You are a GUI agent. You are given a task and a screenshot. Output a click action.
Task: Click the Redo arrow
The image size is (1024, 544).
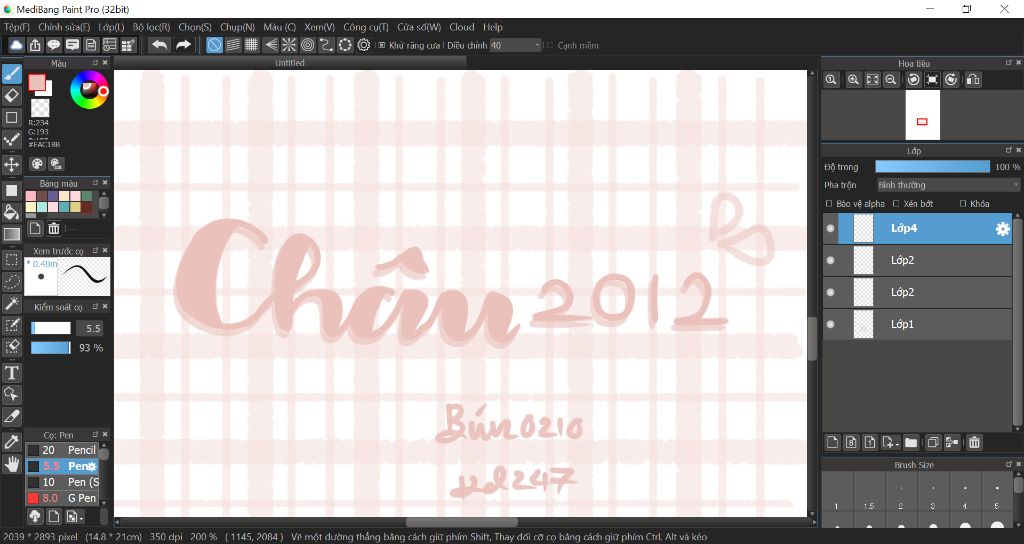click(x=184, y=44)
